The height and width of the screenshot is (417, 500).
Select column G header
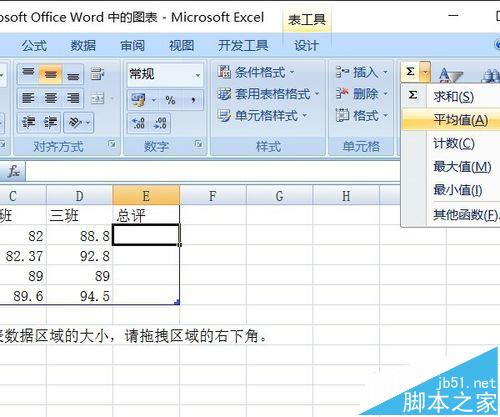tap(280, 196)
